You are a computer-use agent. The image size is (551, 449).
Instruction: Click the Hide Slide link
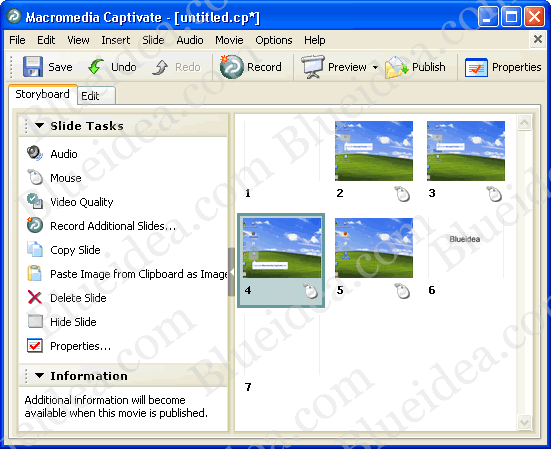[x=73, y=322]
